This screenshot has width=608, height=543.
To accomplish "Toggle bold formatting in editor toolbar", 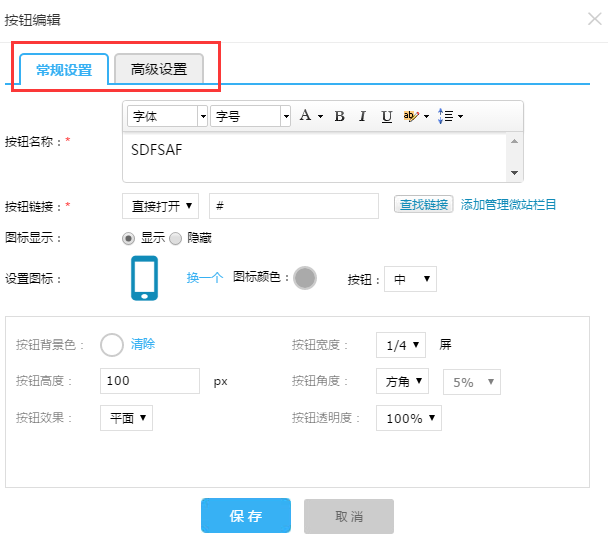I will point(339,116).
